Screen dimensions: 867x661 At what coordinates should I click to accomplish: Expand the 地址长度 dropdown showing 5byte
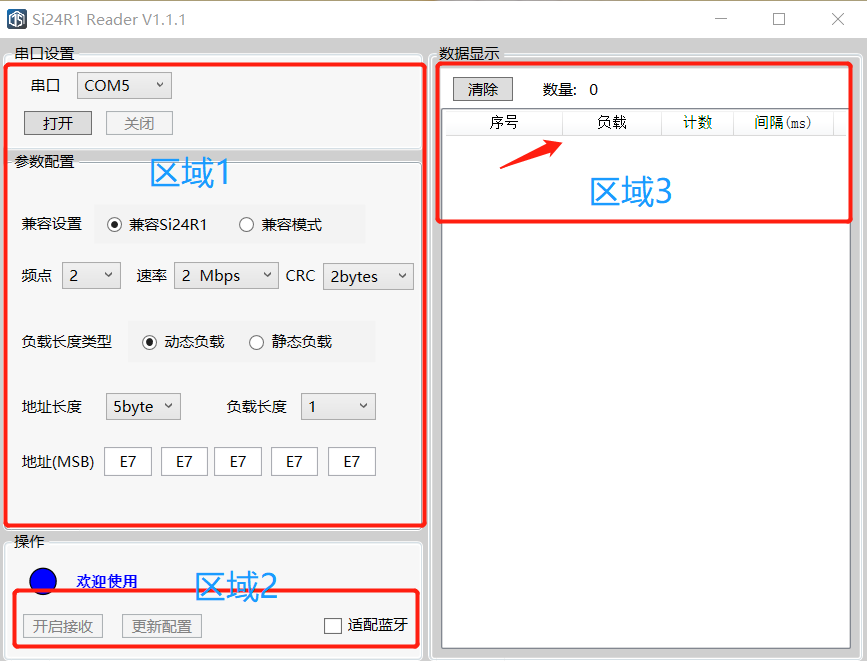143,407
